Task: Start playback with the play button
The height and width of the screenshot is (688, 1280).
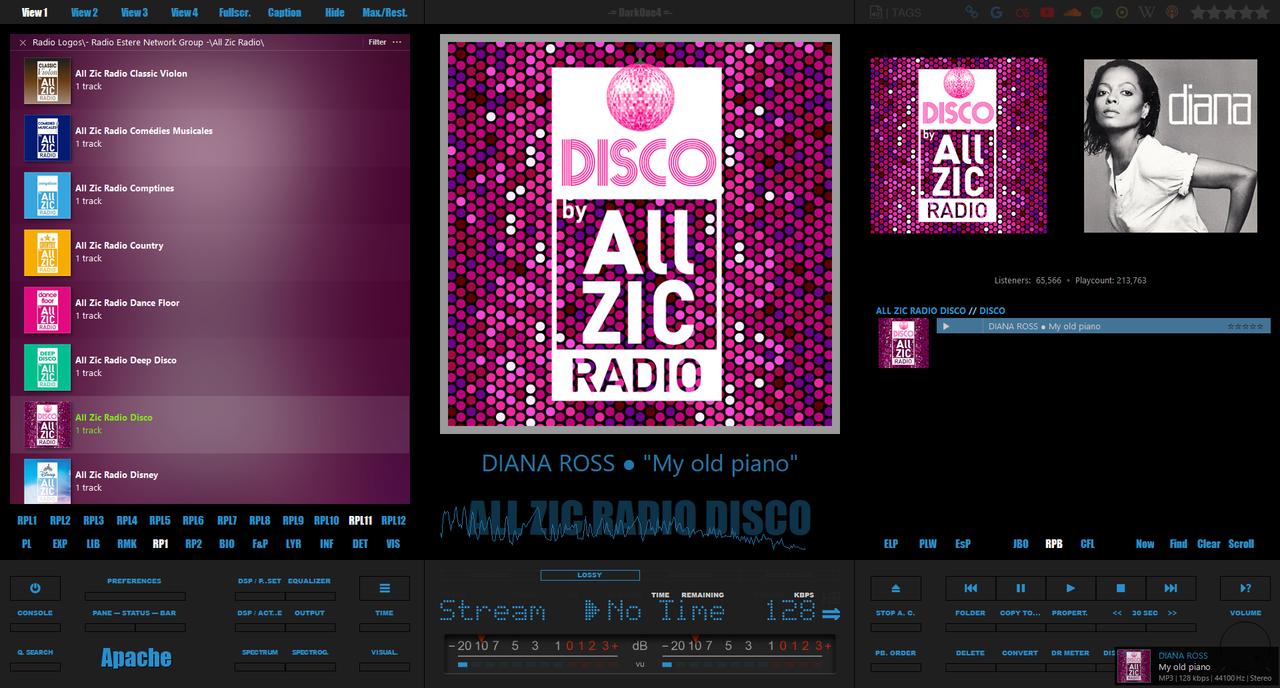Action: pos(1070,588)
